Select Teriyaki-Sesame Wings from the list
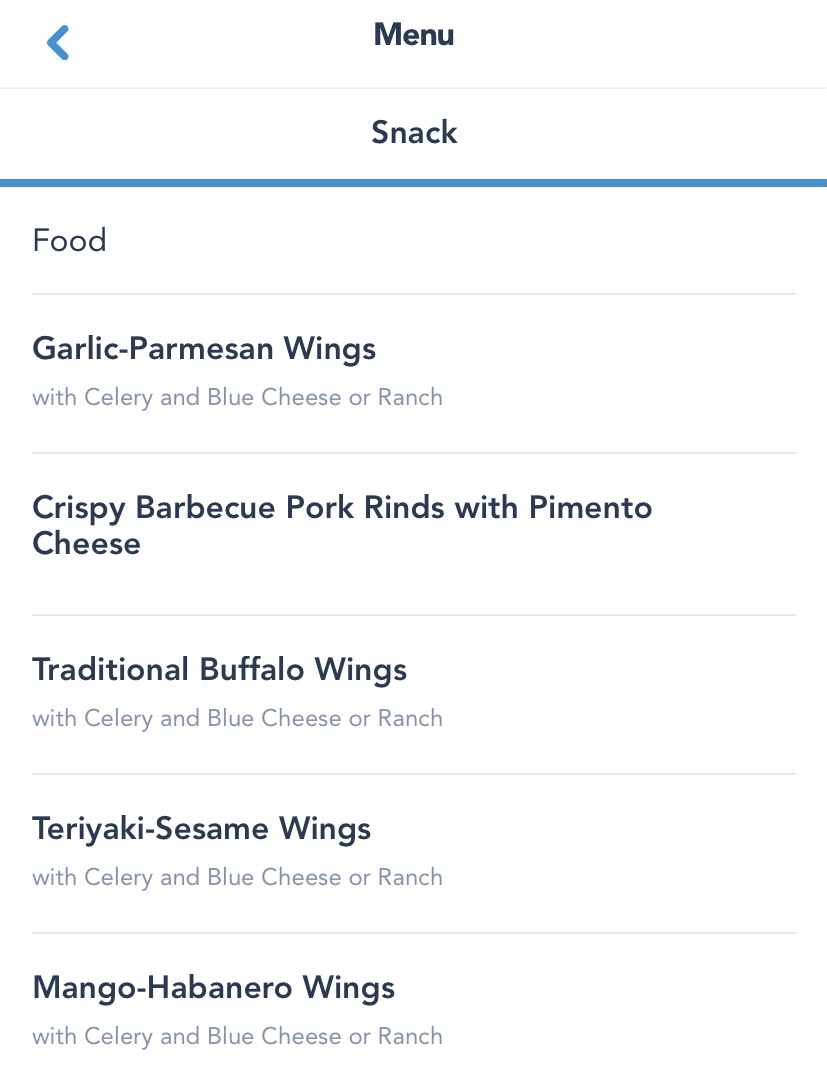Viewport: 827px width, 1091px height. pyautogui.click(x=202, y=829)
